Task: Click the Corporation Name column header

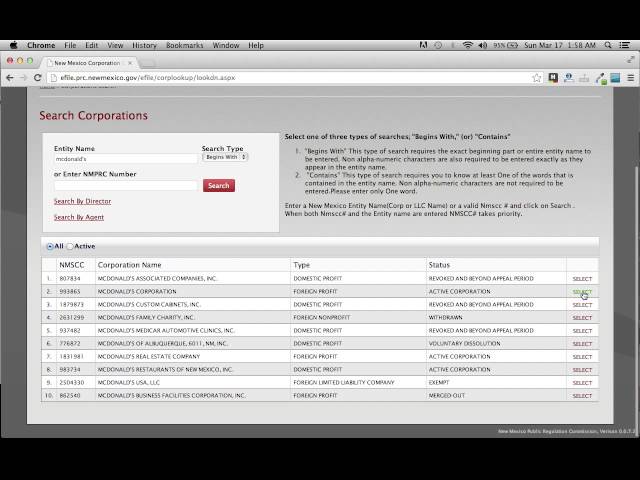Action: click(129, 265)
